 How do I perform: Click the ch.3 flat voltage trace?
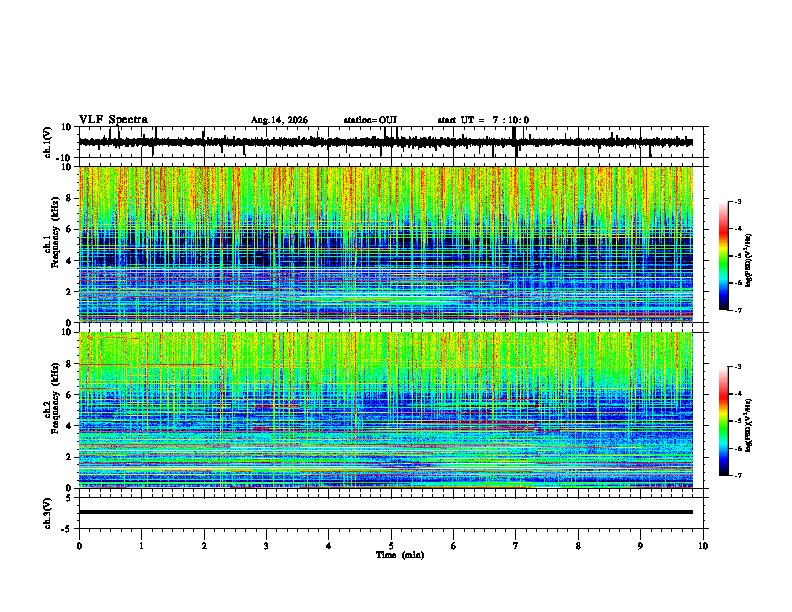tap(386, 512)
